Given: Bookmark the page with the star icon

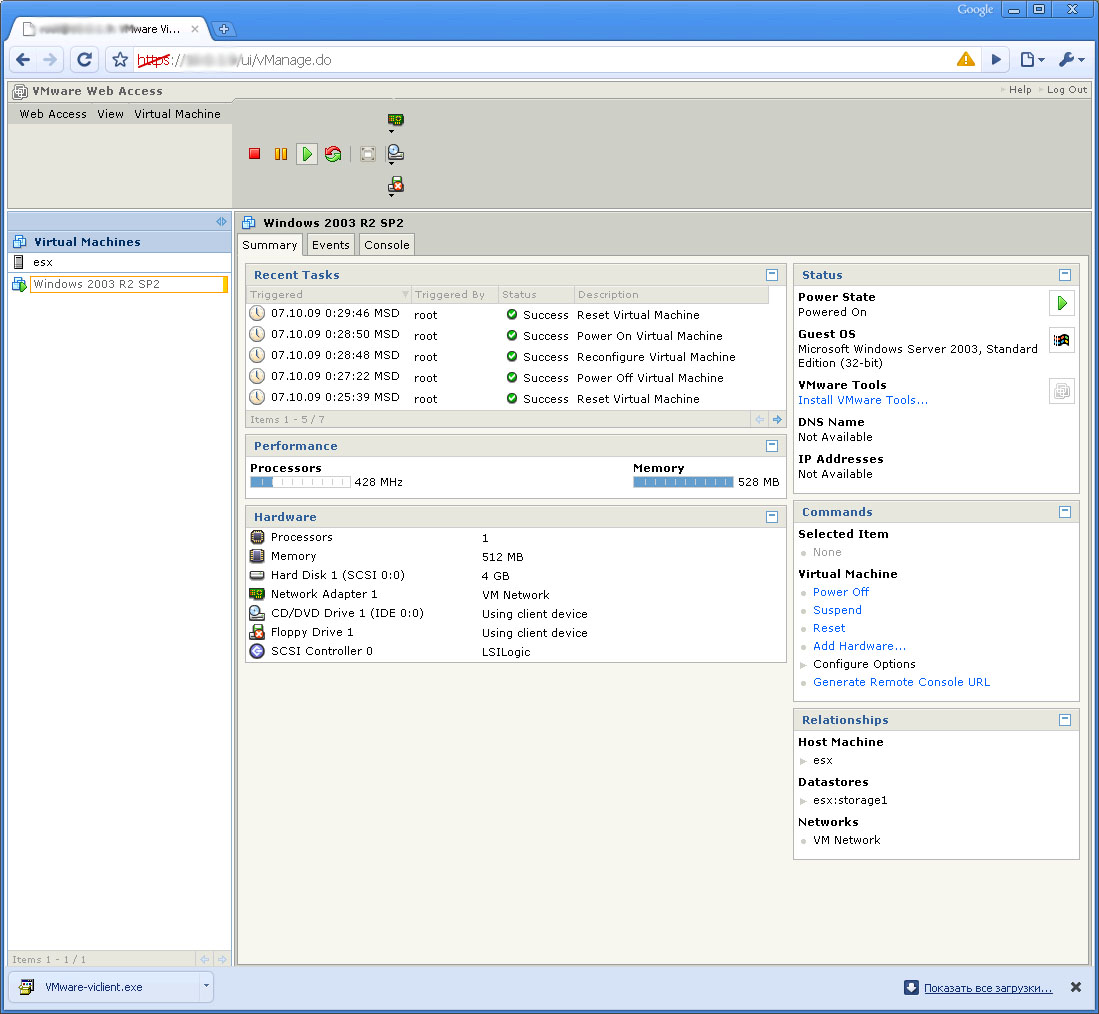Looking at the screenshot, I should tap(120, 60).
